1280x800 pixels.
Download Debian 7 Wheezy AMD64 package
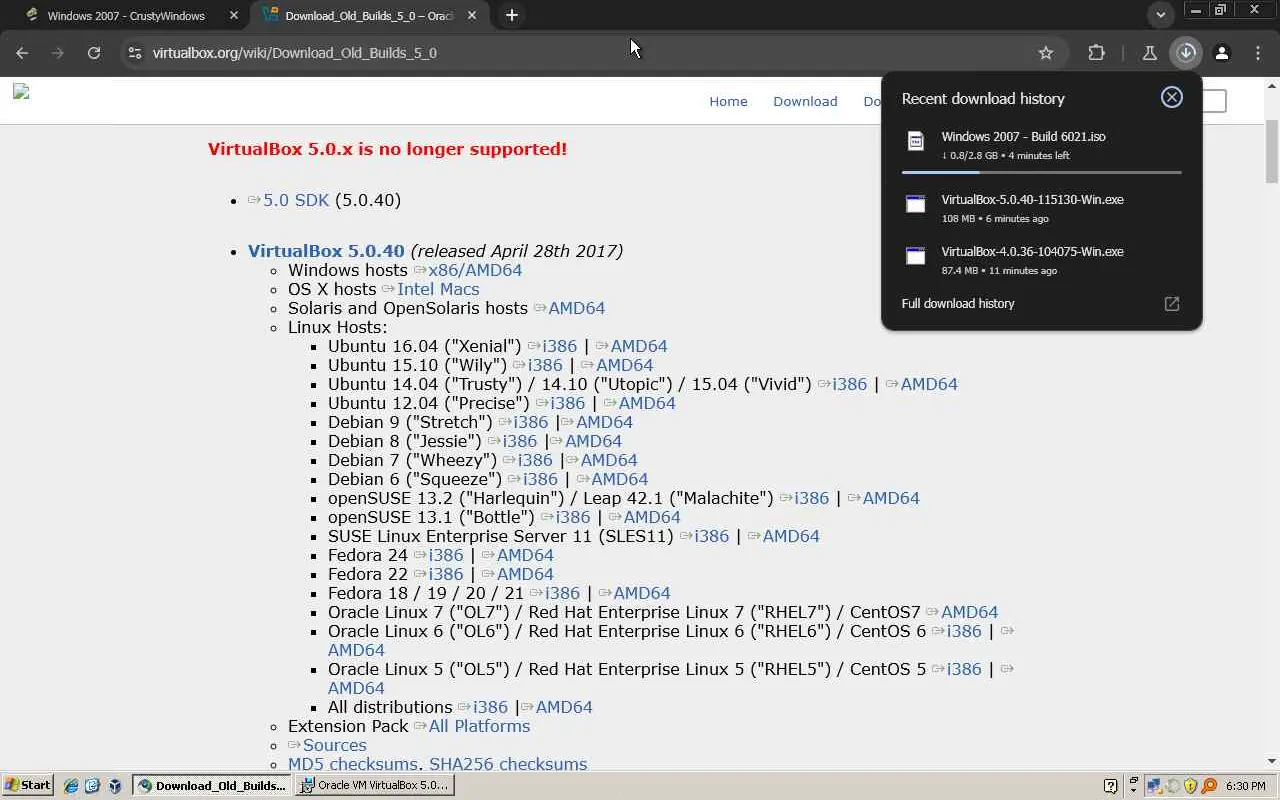pyautogui.click(x=609, y=460)
